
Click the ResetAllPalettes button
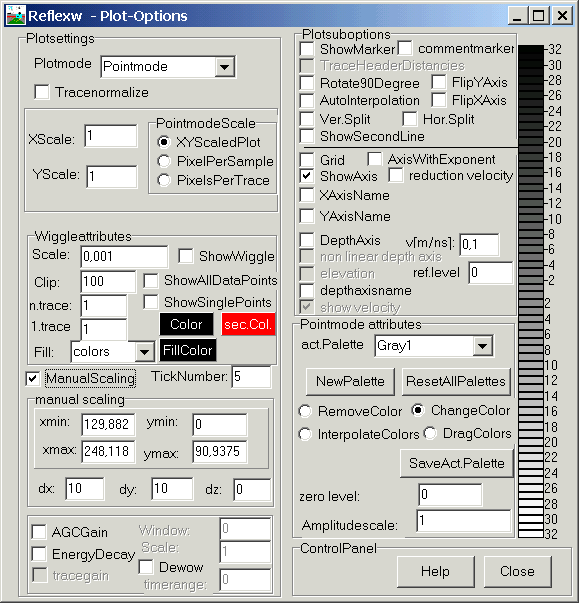coord(456,381)
